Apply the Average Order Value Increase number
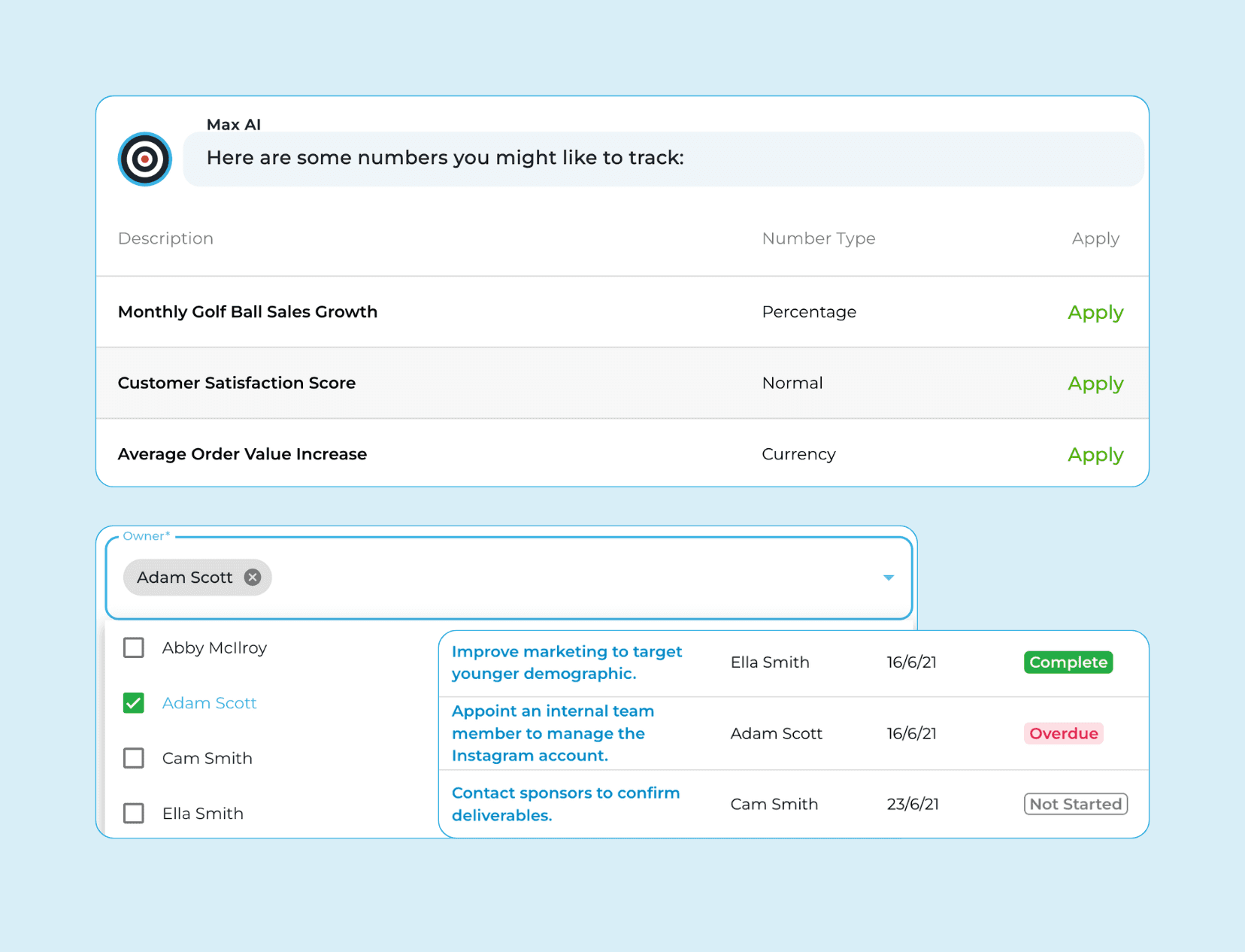1245x952 pixels. click(1095, 456)
